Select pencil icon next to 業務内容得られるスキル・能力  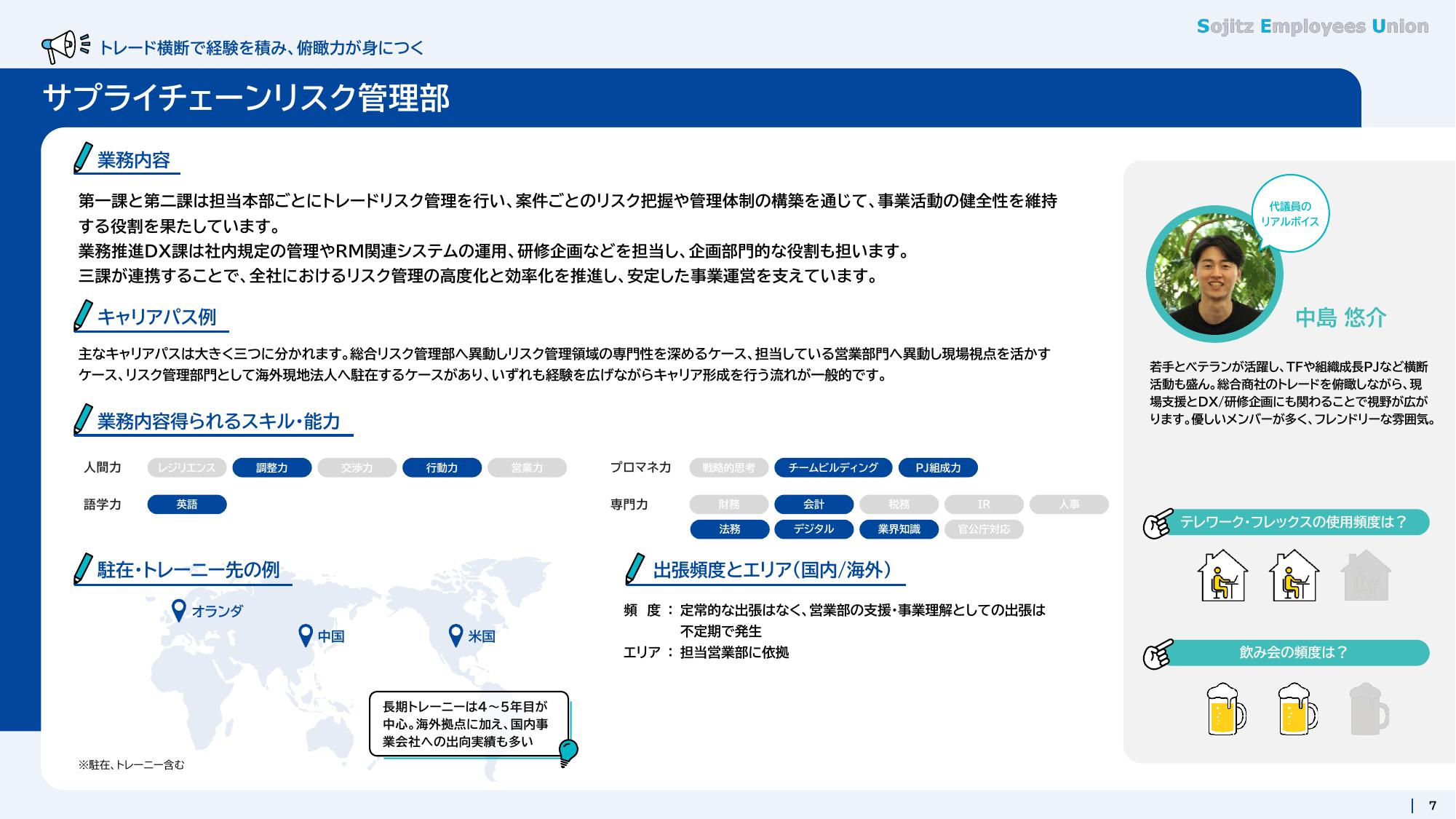click(84, 419)
